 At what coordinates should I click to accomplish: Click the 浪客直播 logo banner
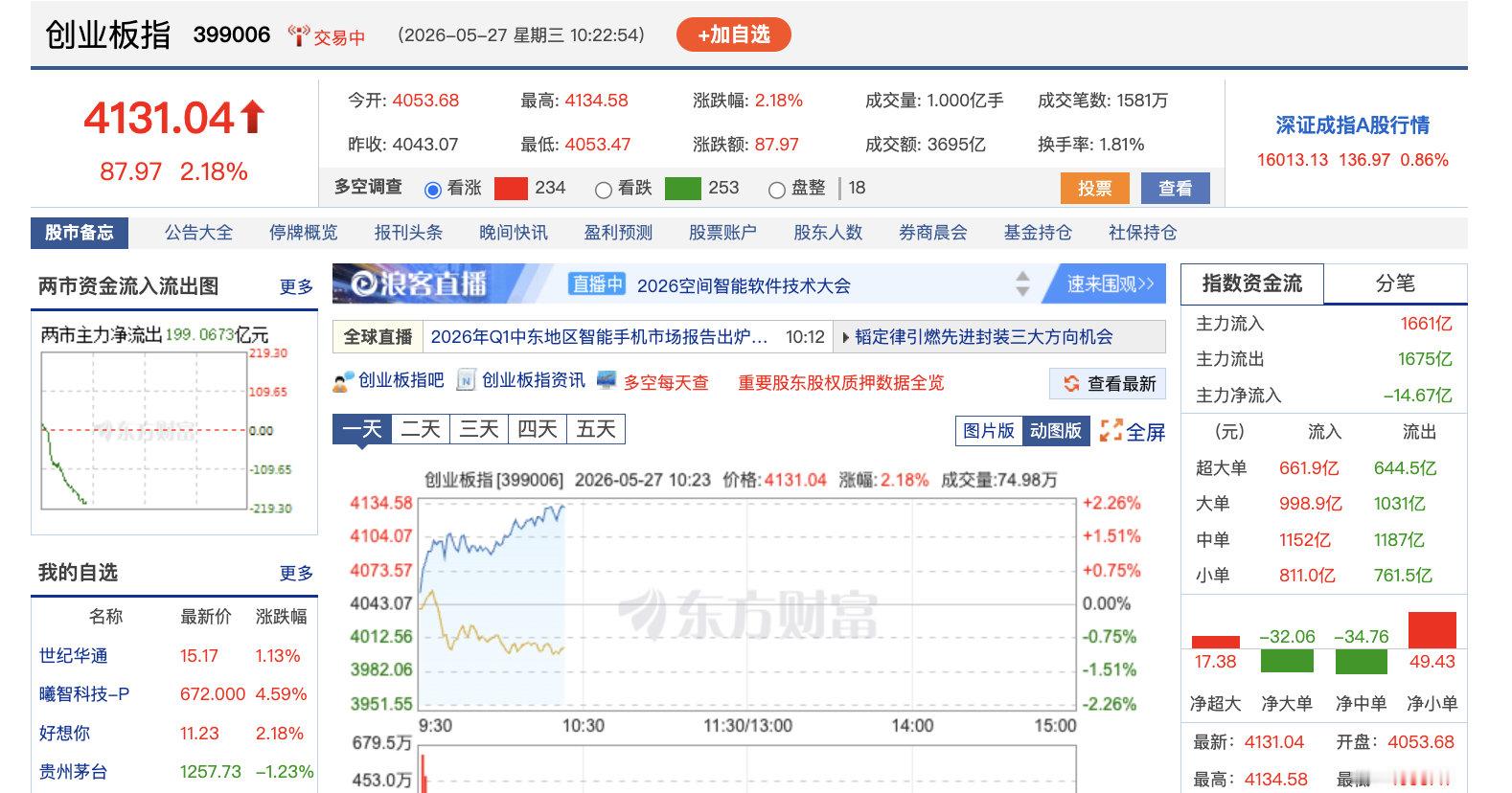point(419,283)
